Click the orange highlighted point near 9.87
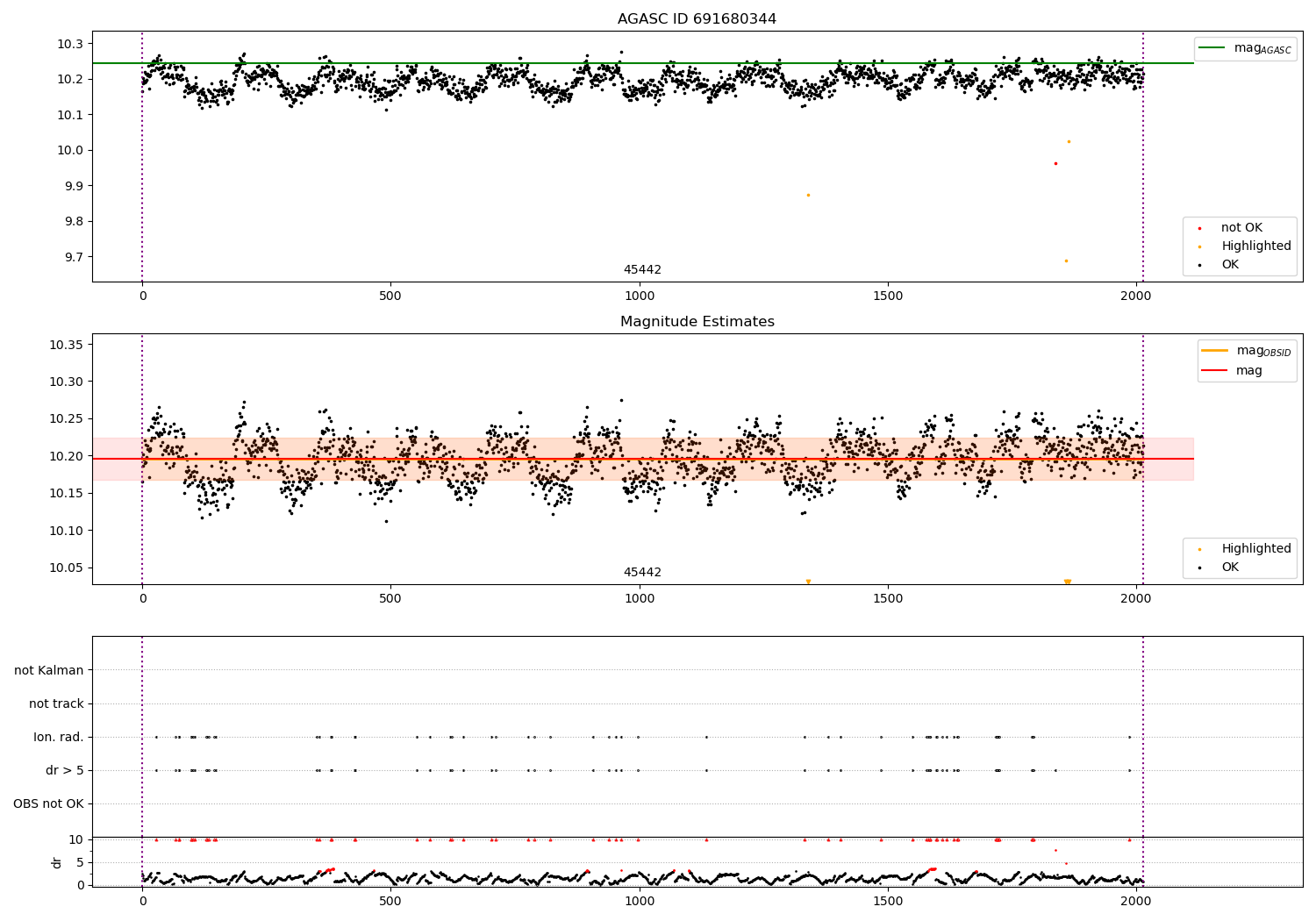Viewport: 1316px width, 921px height. pyautogui.click(x=808, y=195)
